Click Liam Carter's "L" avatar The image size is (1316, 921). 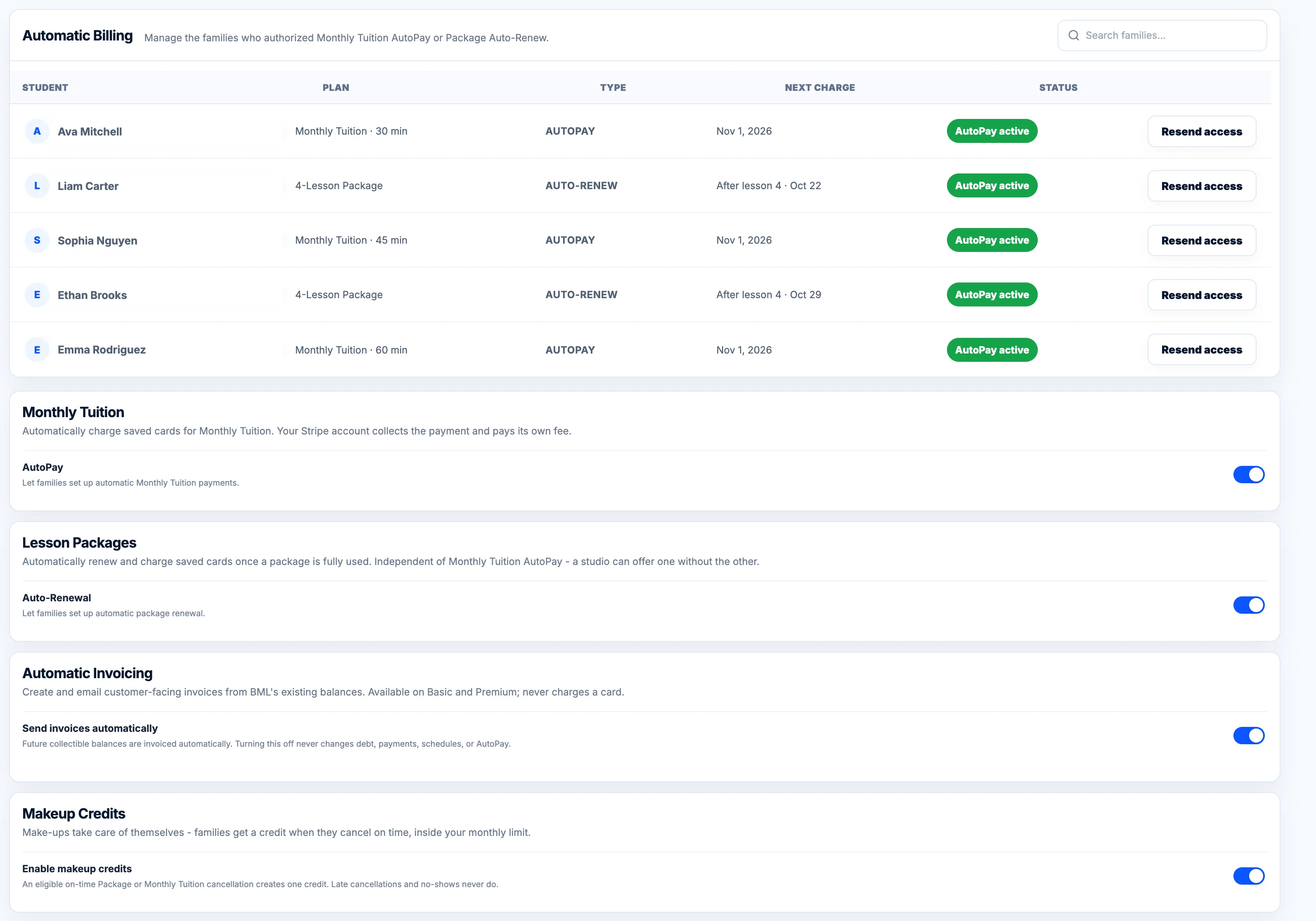[x=37, y=186]
